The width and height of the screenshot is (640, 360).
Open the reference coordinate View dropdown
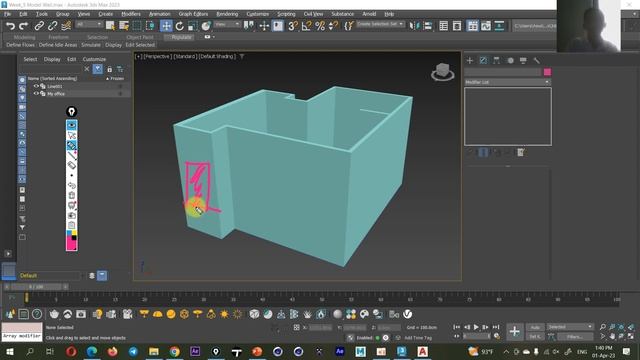[x=227, y=24]
